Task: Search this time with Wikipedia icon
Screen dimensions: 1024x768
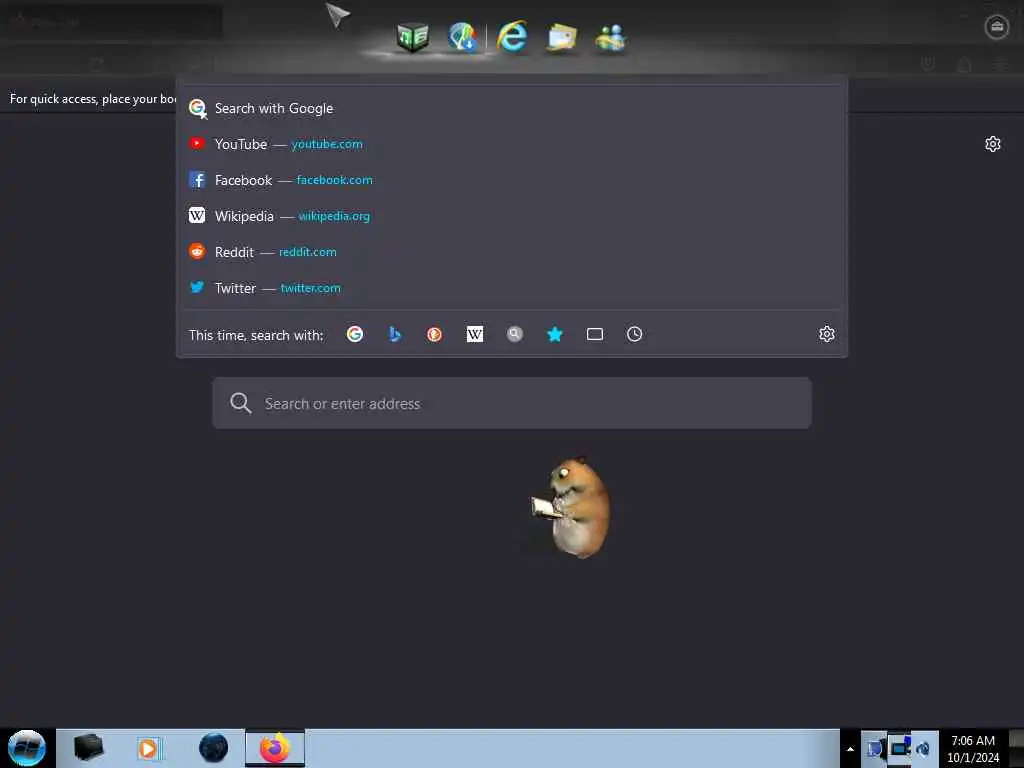Action: click(475, 334)
